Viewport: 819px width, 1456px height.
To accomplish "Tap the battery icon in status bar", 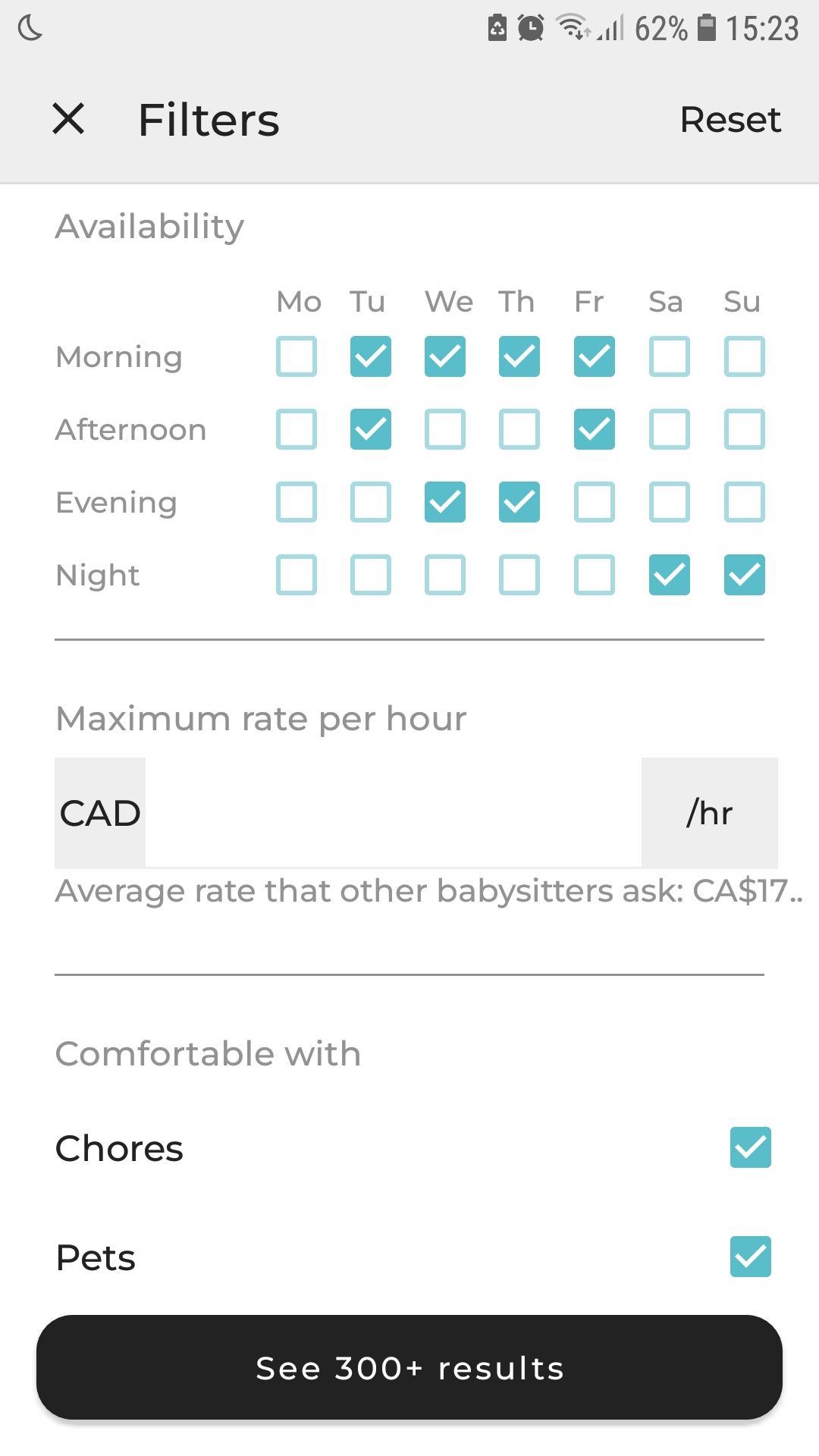I will pyautogui.click(x=706, y=28).
